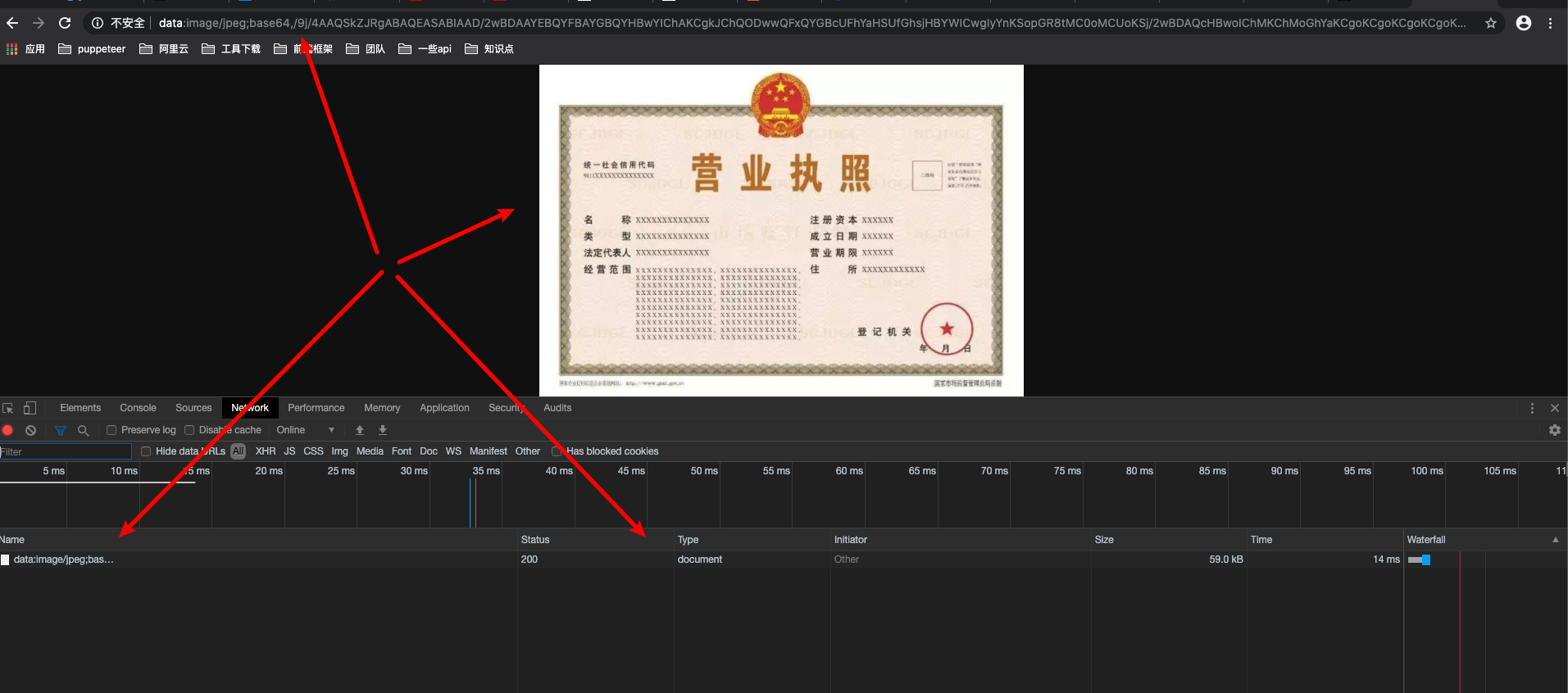Check the Hide data URLs checkbox
Image resolution: width=1568 pixels, height=693 pixels.
point(146,451)
